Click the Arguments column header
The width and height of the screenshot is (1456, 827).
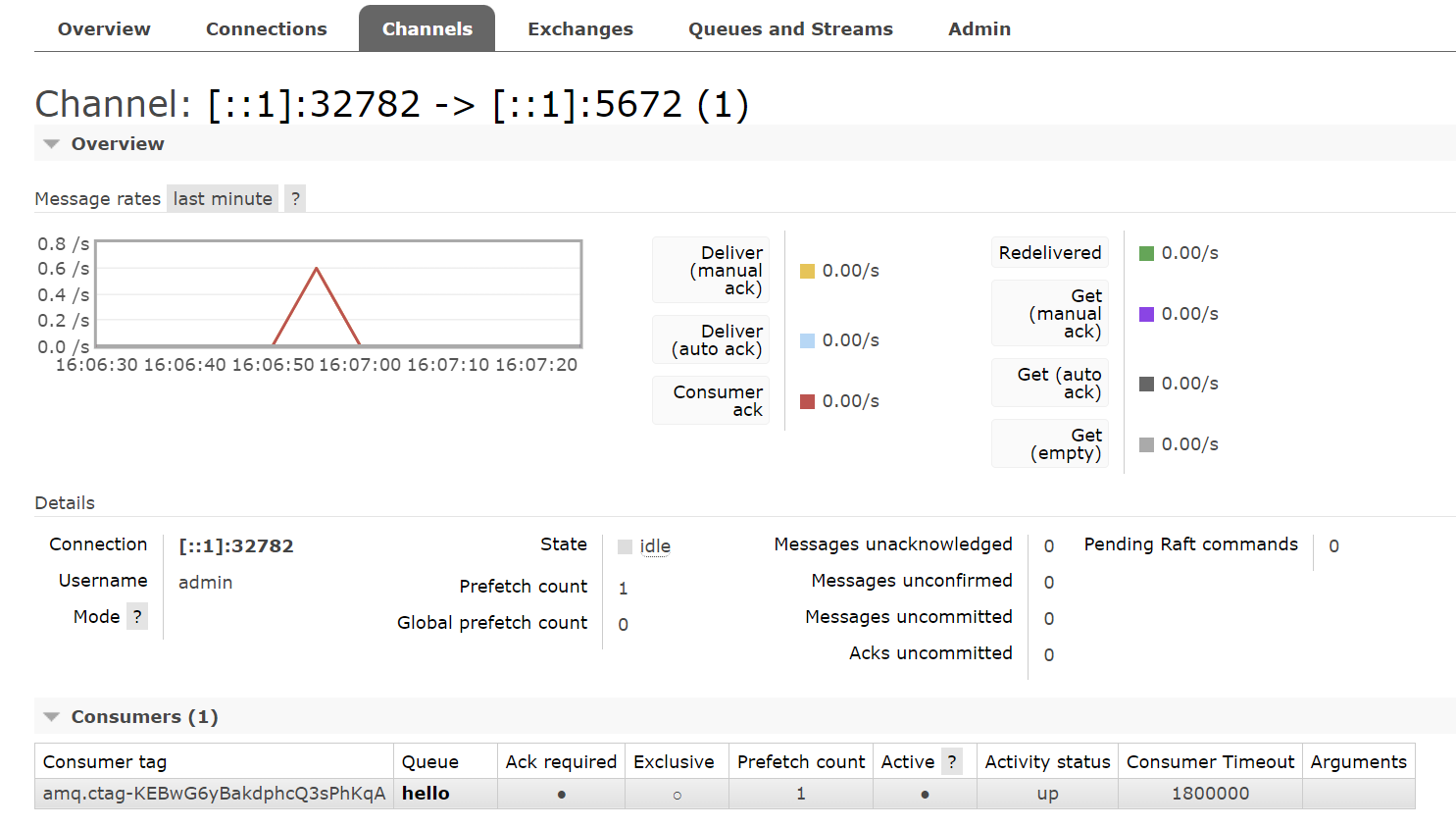tap(1358, 761)
